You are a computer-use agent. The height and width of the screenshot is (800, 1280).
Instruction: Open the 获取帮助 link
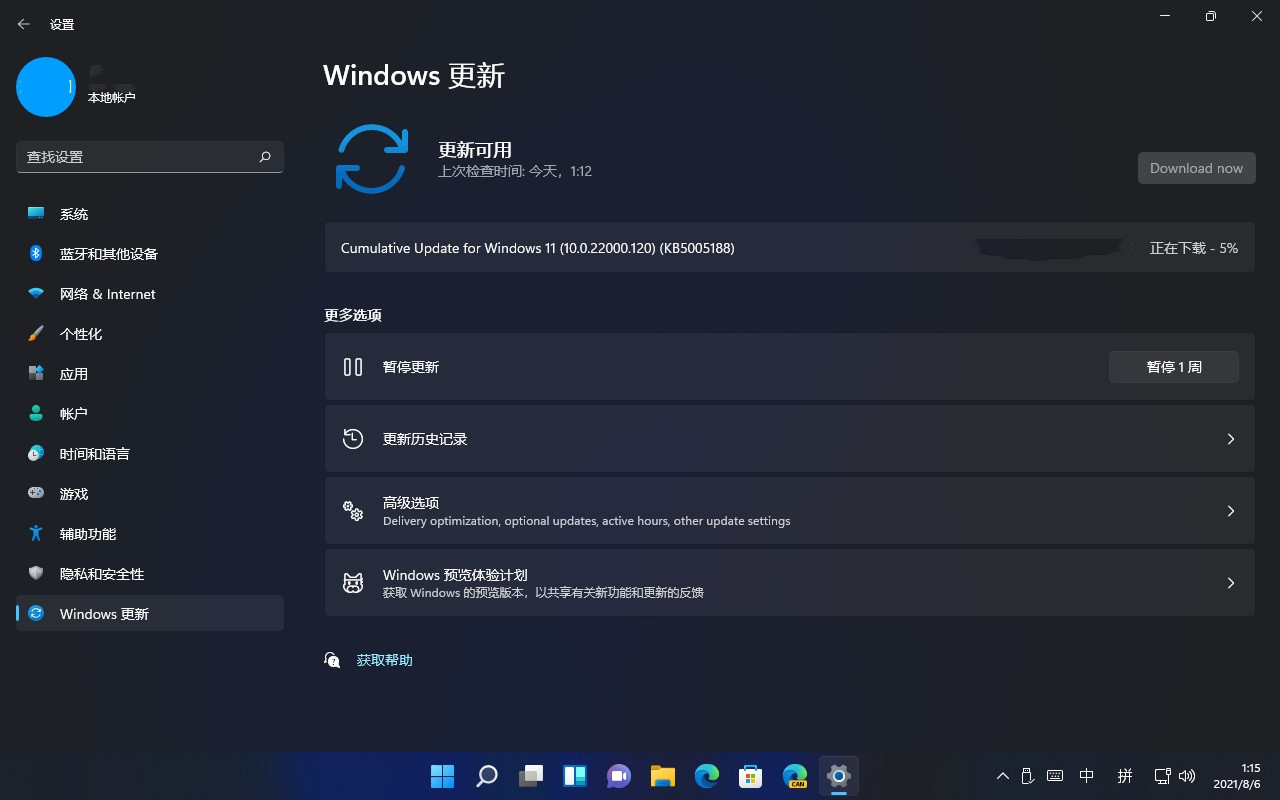click(x=384, y=660)
